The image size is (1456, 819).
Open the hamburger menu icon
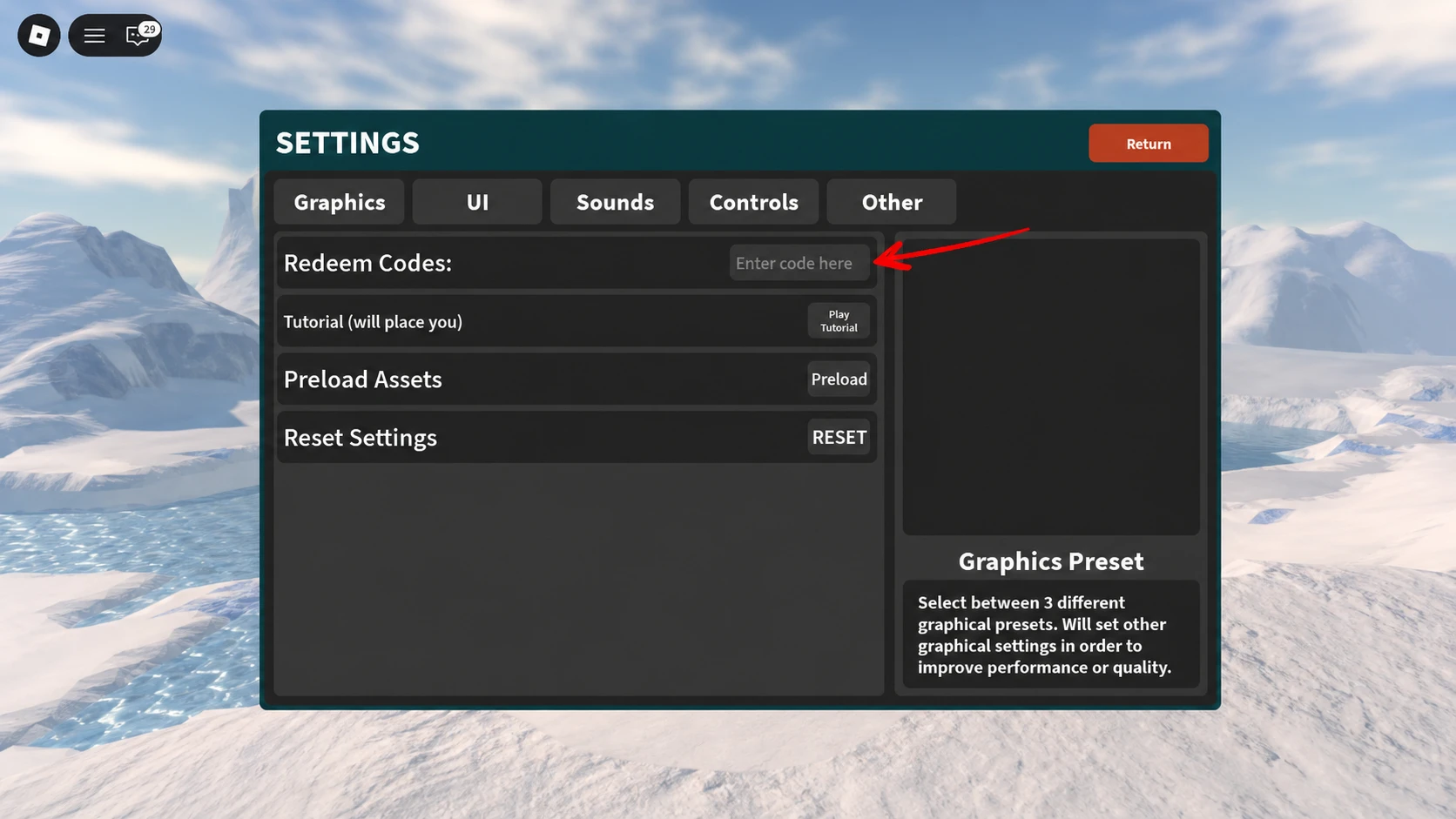click(94, 36)
